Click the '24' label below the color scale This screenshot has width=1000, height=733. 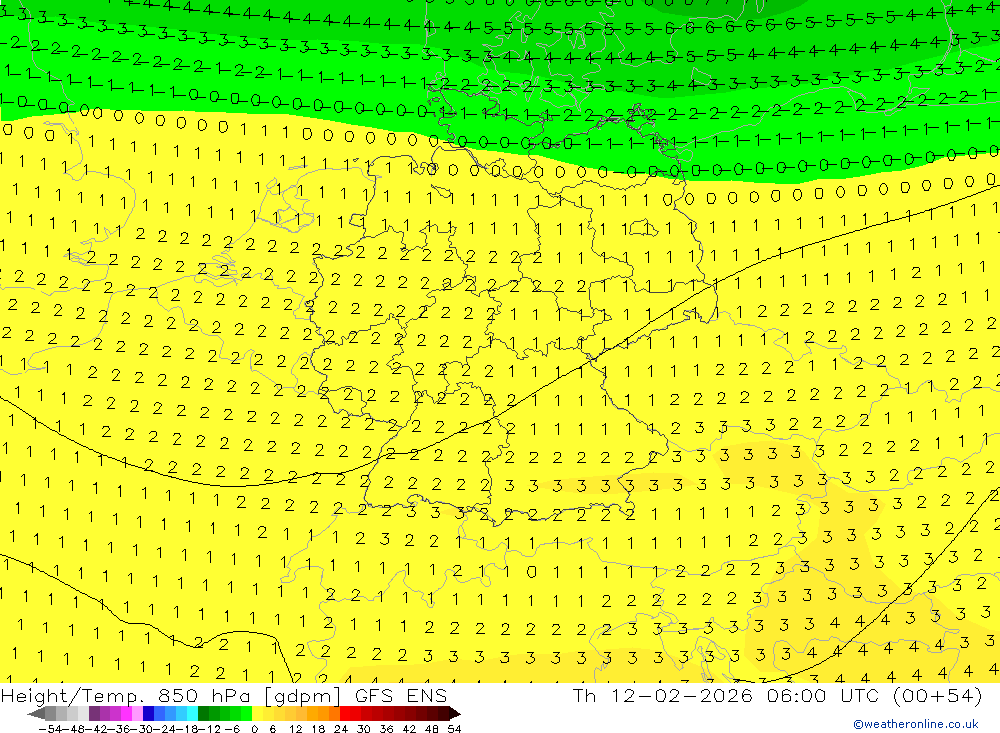click(x=341, y=729)
